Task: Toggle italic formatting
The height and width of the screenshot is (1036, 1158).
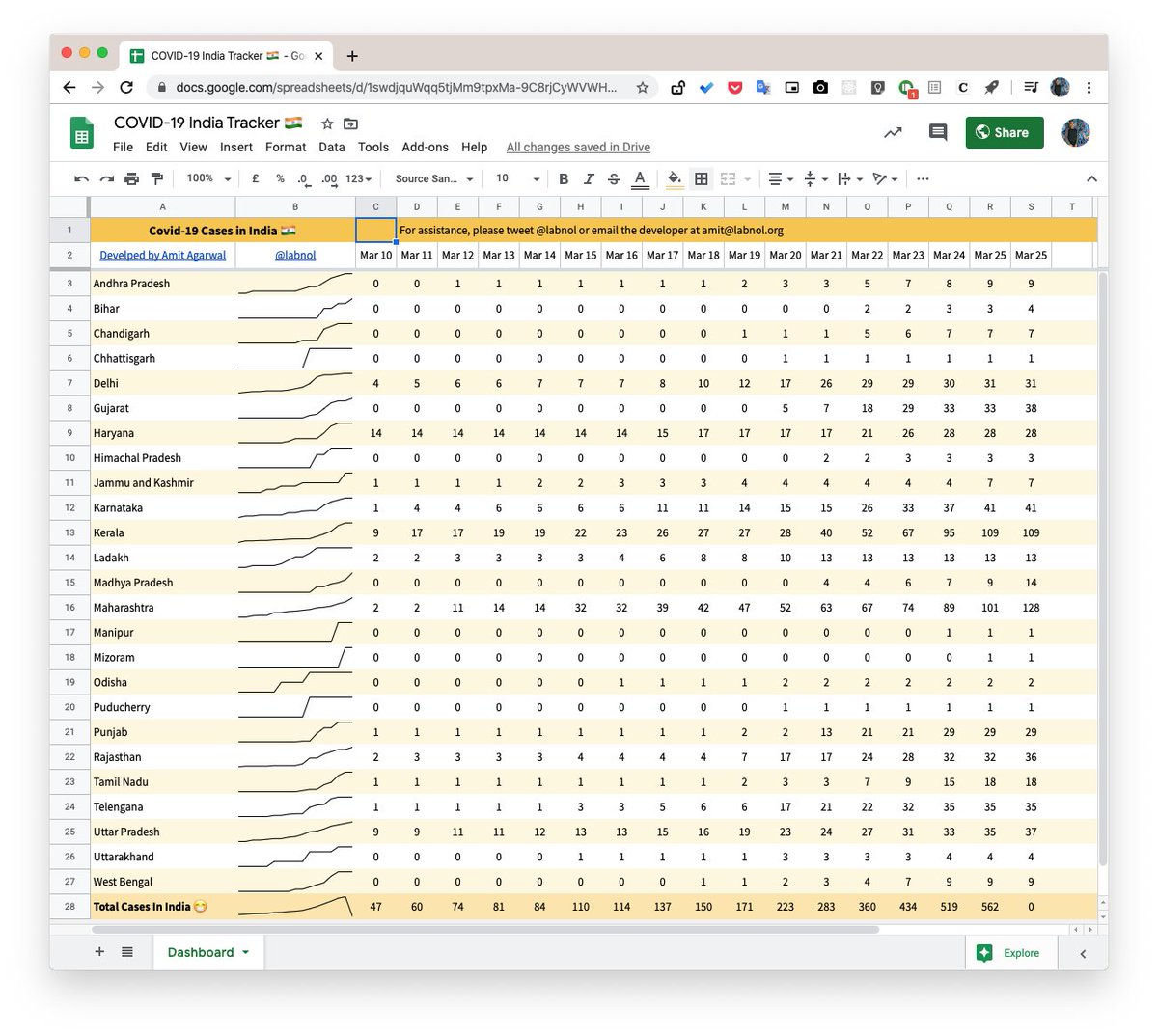Action: pyautogui.click(x=589, y=178)
